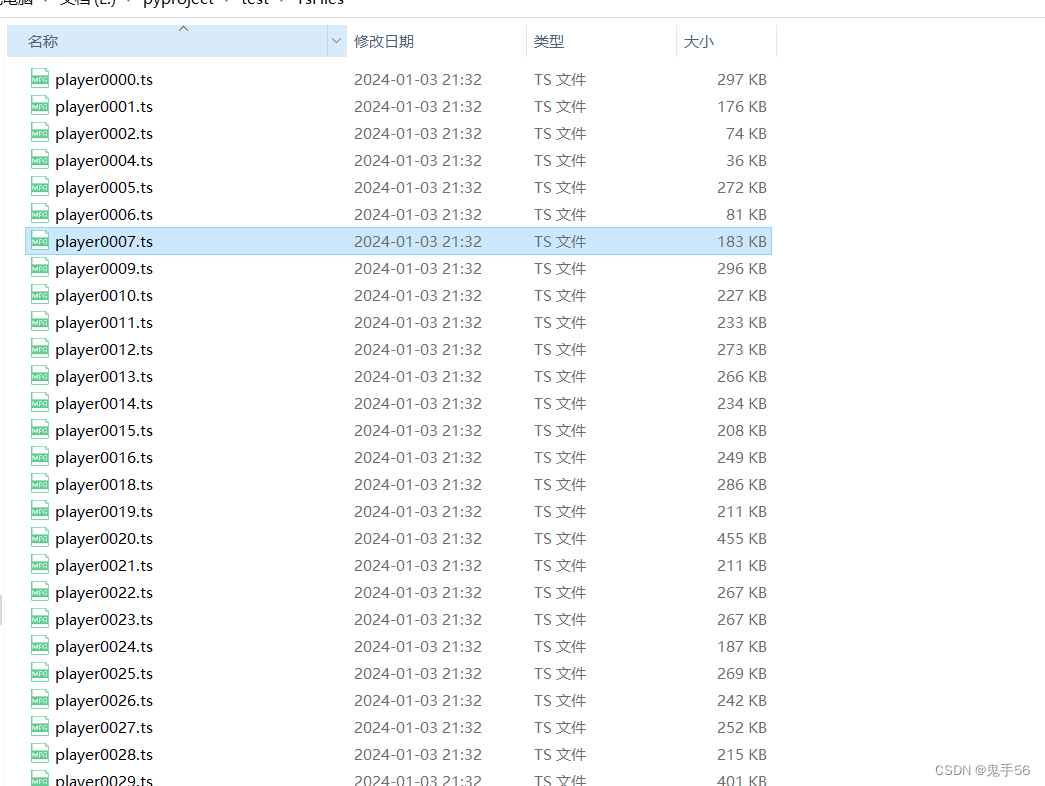Sort files by 大小 column header
The height and width of the screenshot is (786, 1045).
tap(726, 41)
